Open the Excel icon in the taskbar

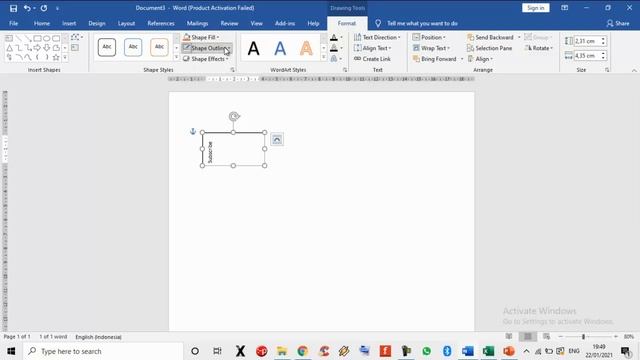coord(488,351)
